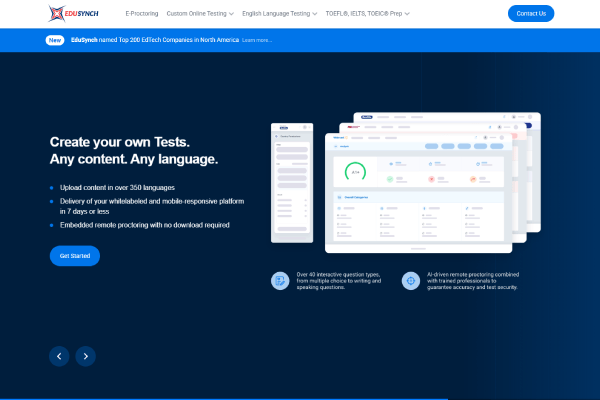Click "Embedded remote proctoring" bullet text

(x=145, y=225)
